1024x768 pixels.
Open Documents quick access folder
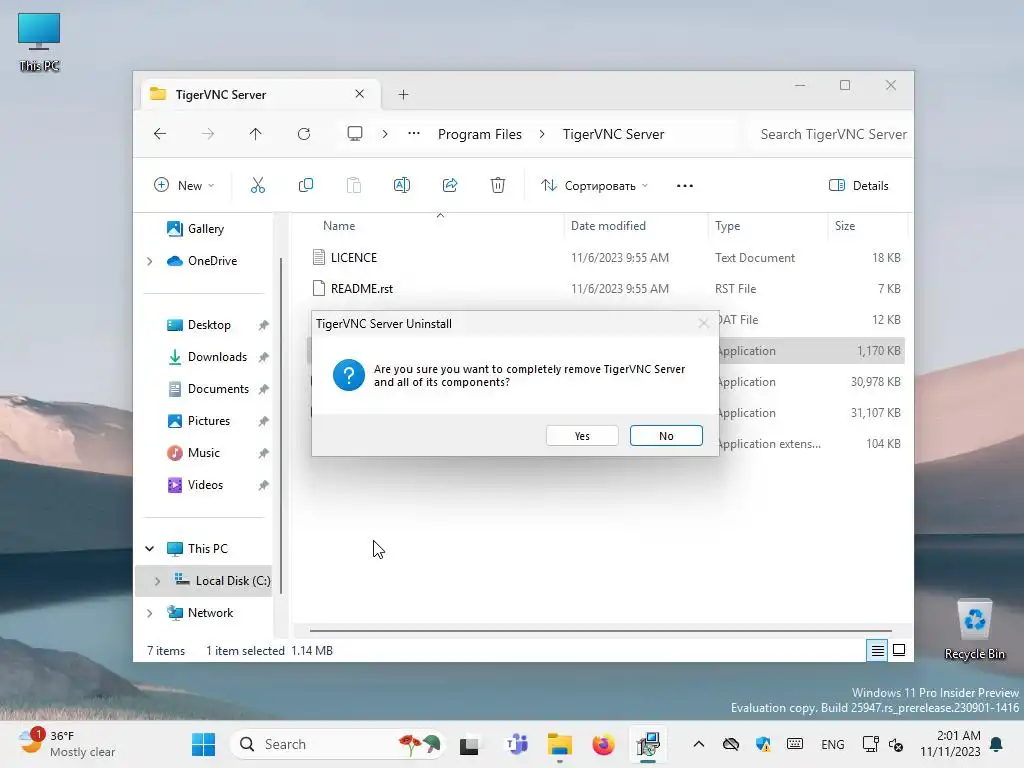click(218, 389)
